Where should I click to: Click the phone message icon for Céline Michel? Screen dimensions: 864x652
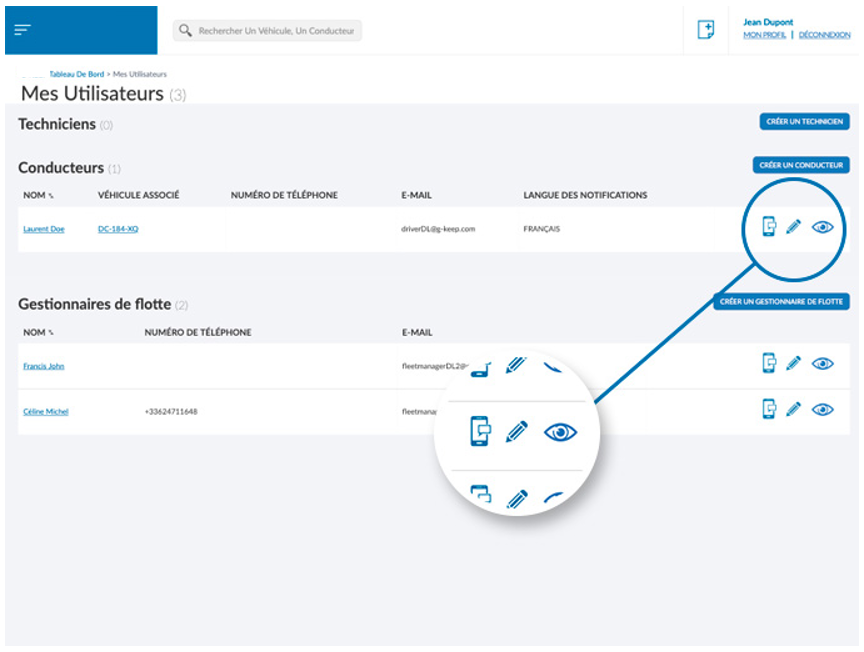coord(768,408)
